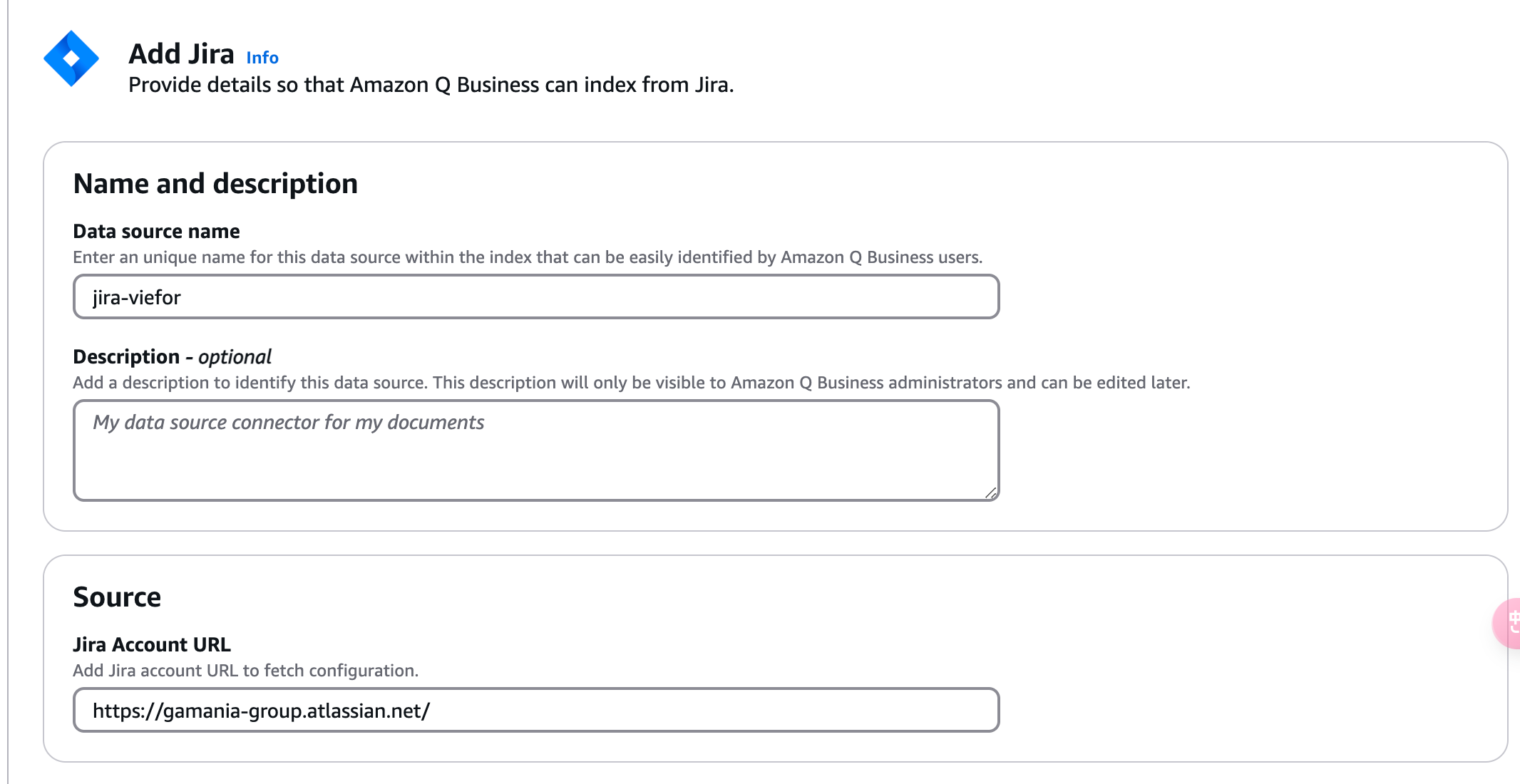Click the 'Description - optional' label

172,356
